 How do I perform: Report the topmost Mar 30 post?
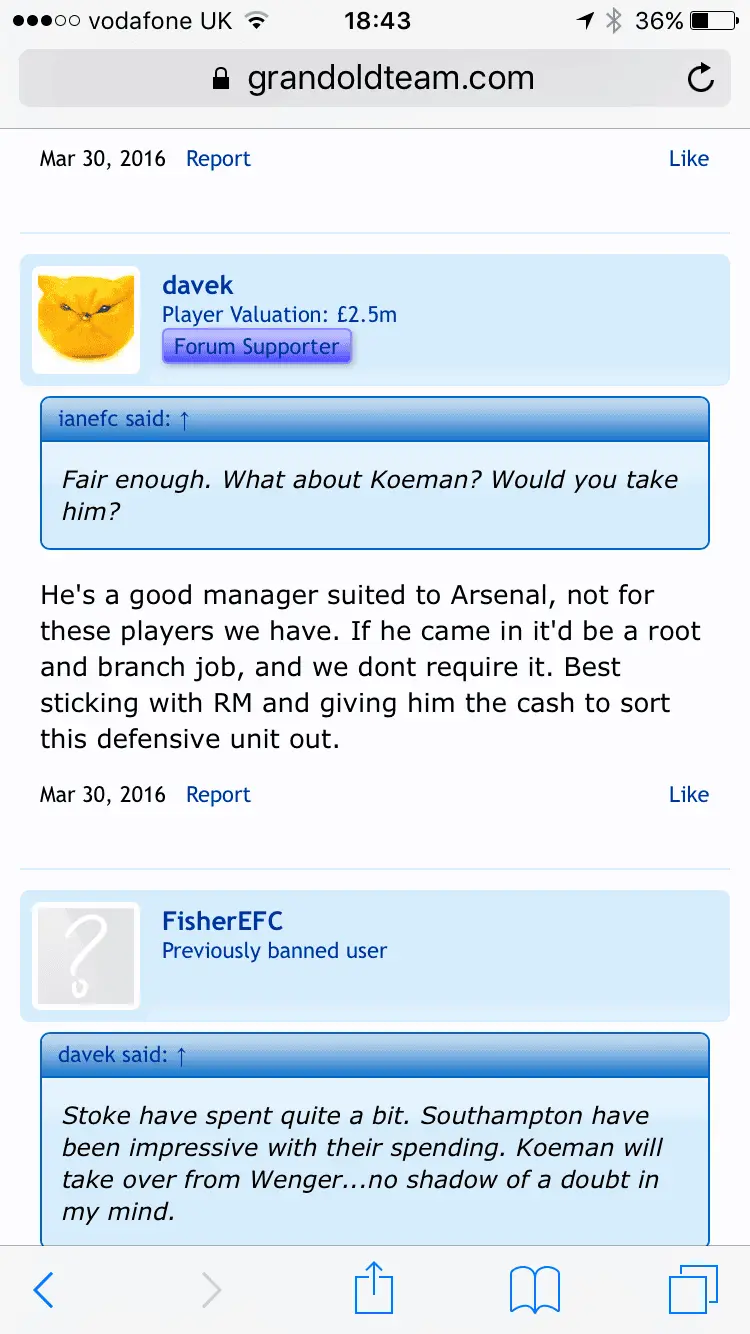(218, 159)
